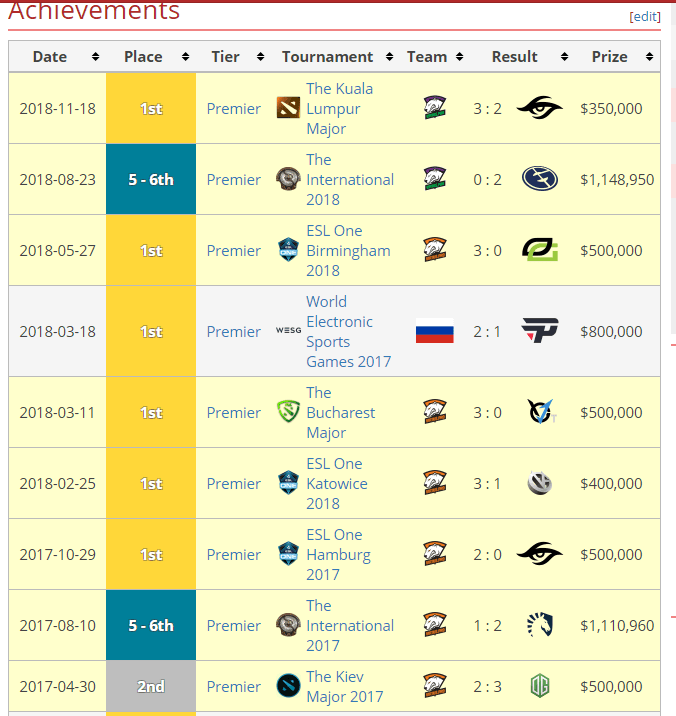Click Virtus.pro logo in The International 2017 row
Viewport: 676px width, 716px height.
coord(434,624)
